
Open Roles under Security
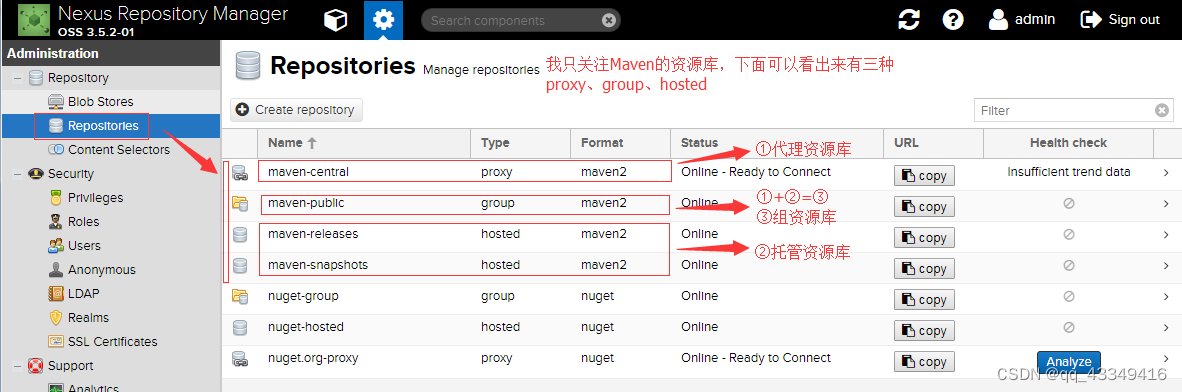coord(83,222)
